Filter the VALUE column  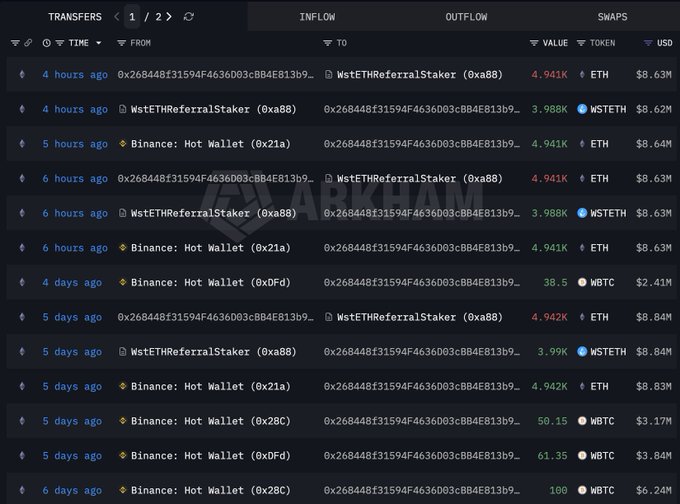(x=534, y=43)
